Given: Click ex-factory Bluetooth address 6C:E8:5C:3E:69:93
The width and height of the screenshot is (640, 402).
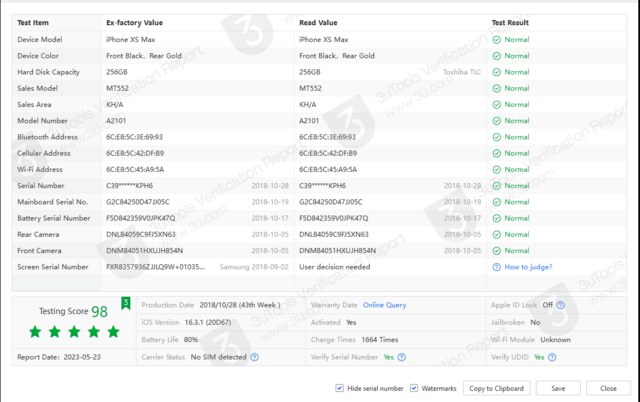Looking at the screenshot, I should click(x=134, y=137).
